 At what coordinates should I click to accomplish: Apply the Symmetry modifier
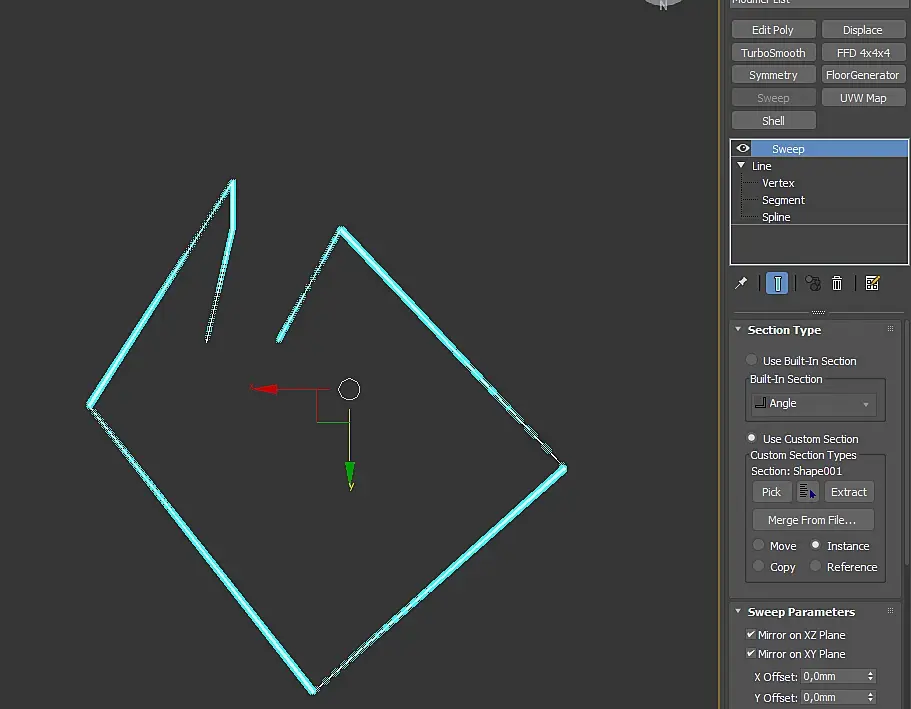[773, 75]
